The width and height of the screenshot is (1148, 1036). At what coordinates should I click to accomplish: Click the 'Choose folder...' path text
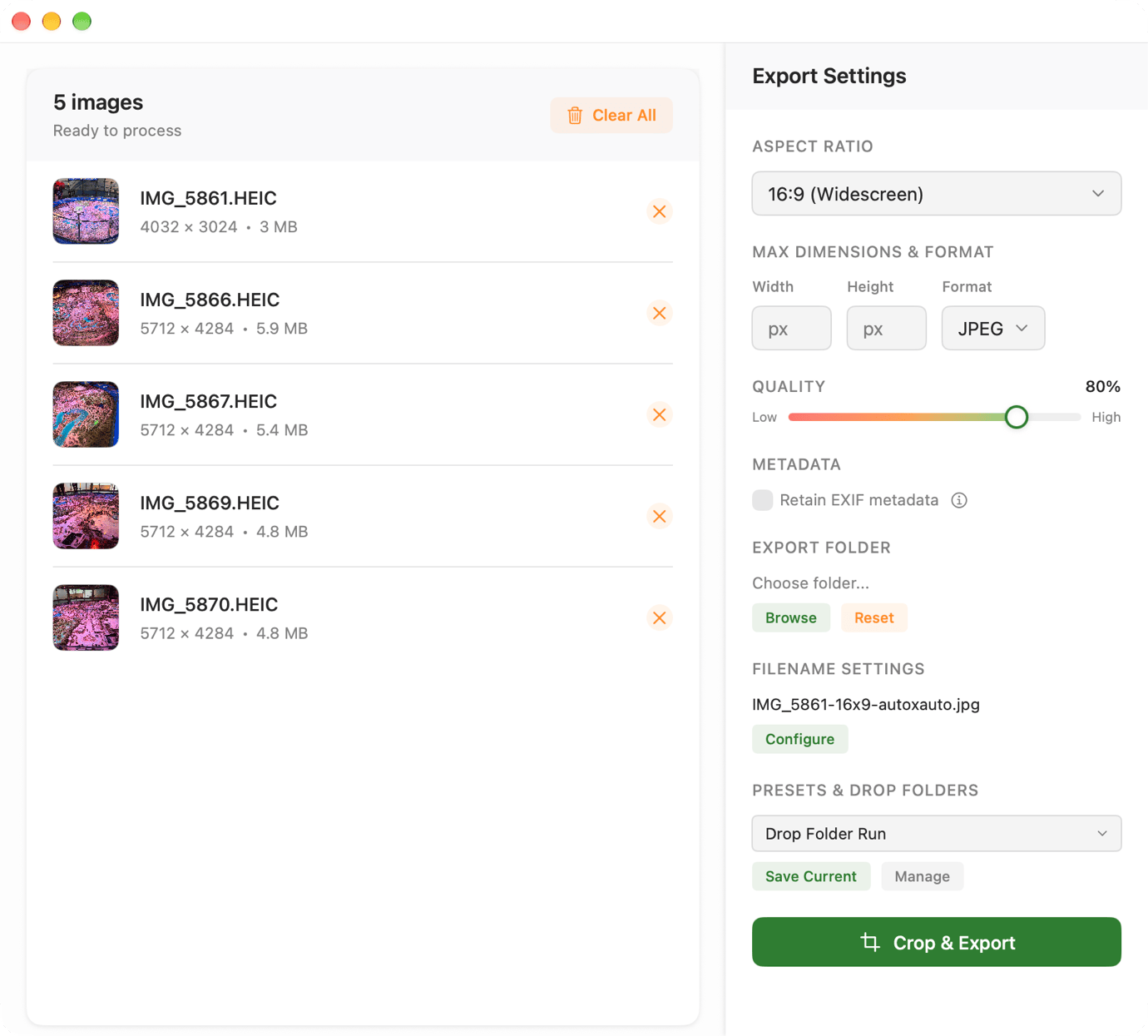(810, 583)
